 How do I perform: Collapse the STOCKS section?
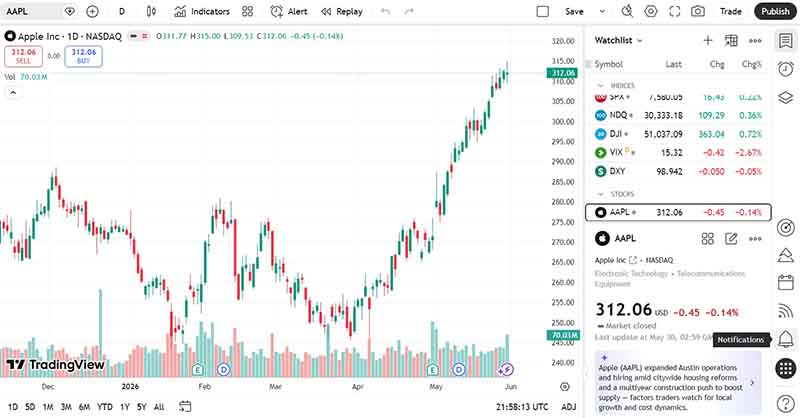tap(601, 194)
